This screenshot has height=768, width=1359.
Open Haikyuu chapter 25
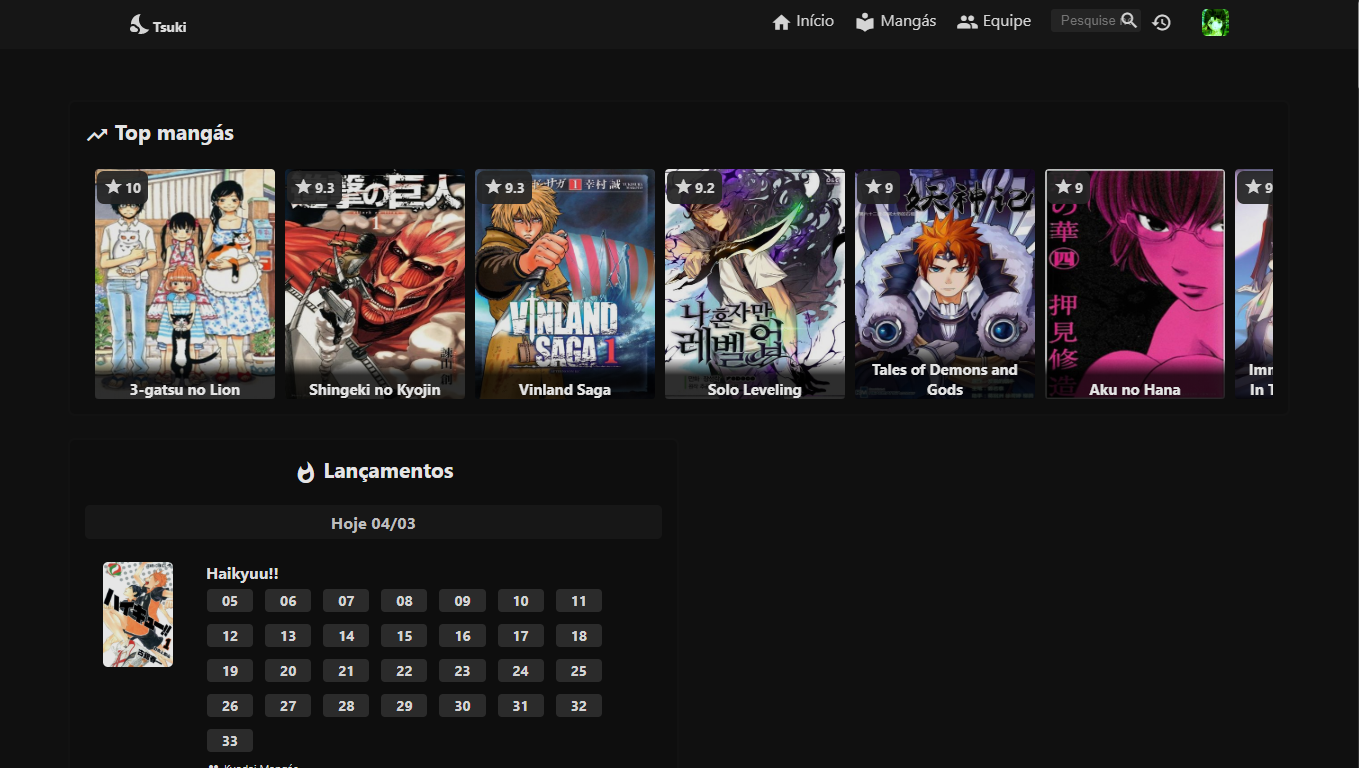point(579,671)
